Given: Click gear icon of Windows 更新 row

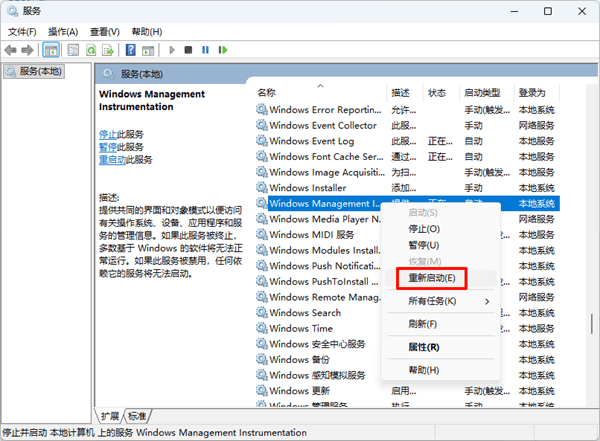Looking at the screenshot, I should click(262, 391).
